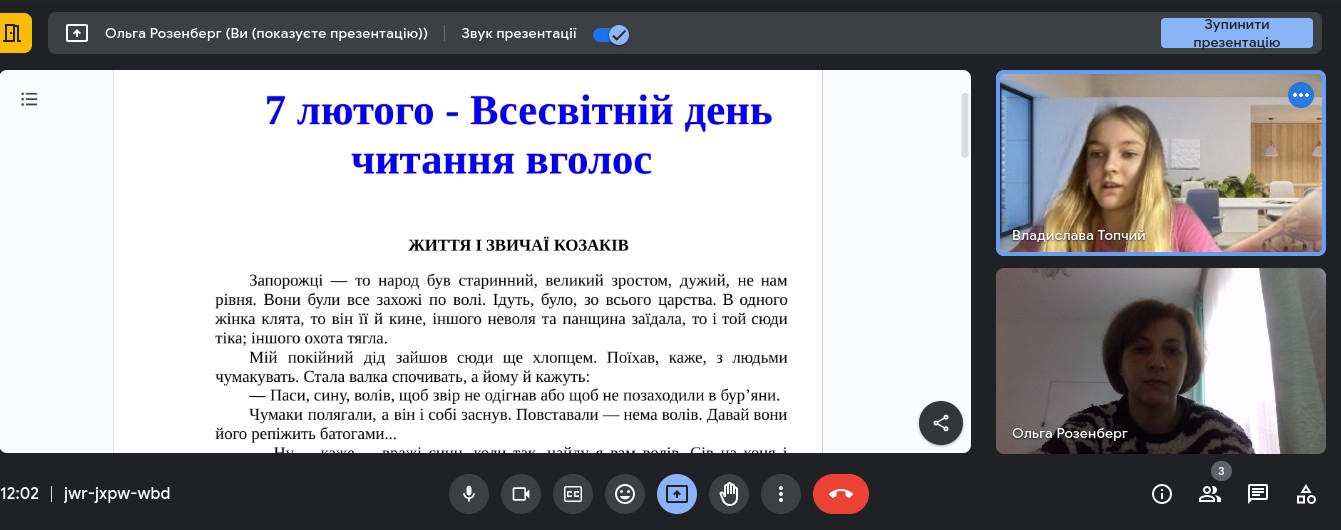Show the participants list
Screen dimensions: 1341x530
(x=1210, y=494)
